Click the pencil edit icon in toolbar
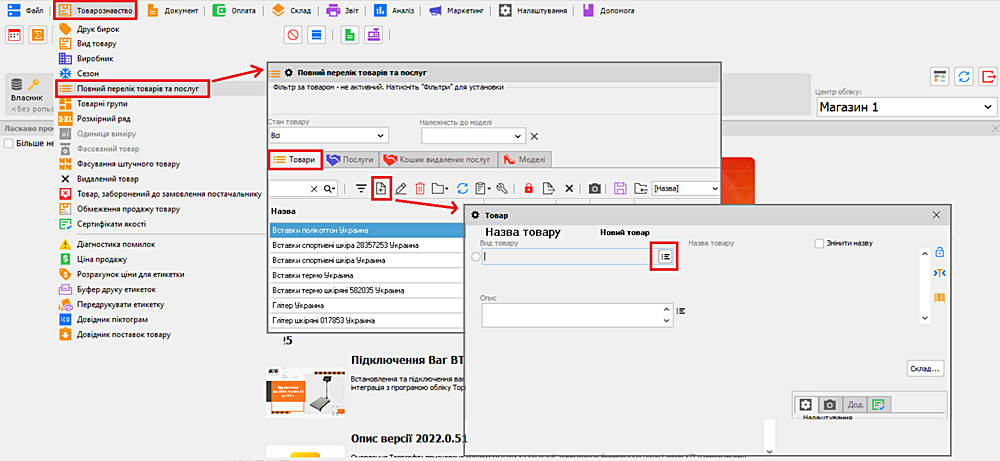Screen dimensions: 1000x461 point(401,188)
